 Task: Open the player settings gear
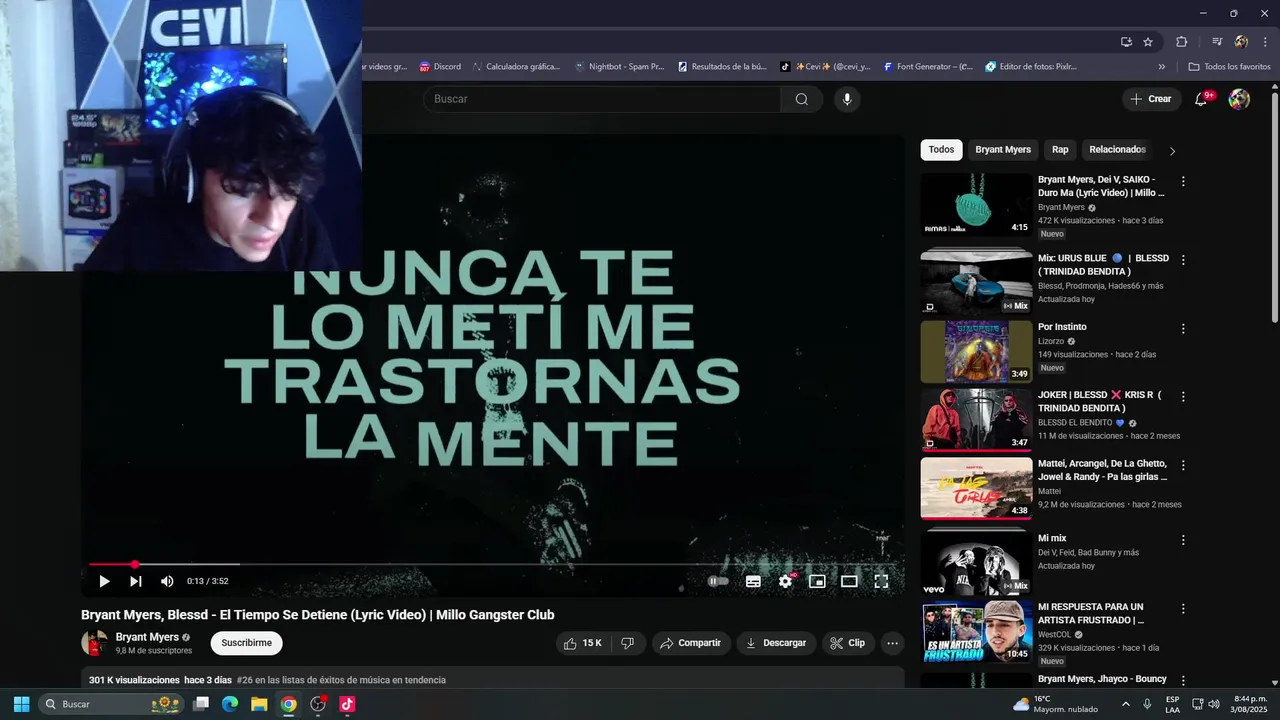pyautogui.click(x=785, y=581)
